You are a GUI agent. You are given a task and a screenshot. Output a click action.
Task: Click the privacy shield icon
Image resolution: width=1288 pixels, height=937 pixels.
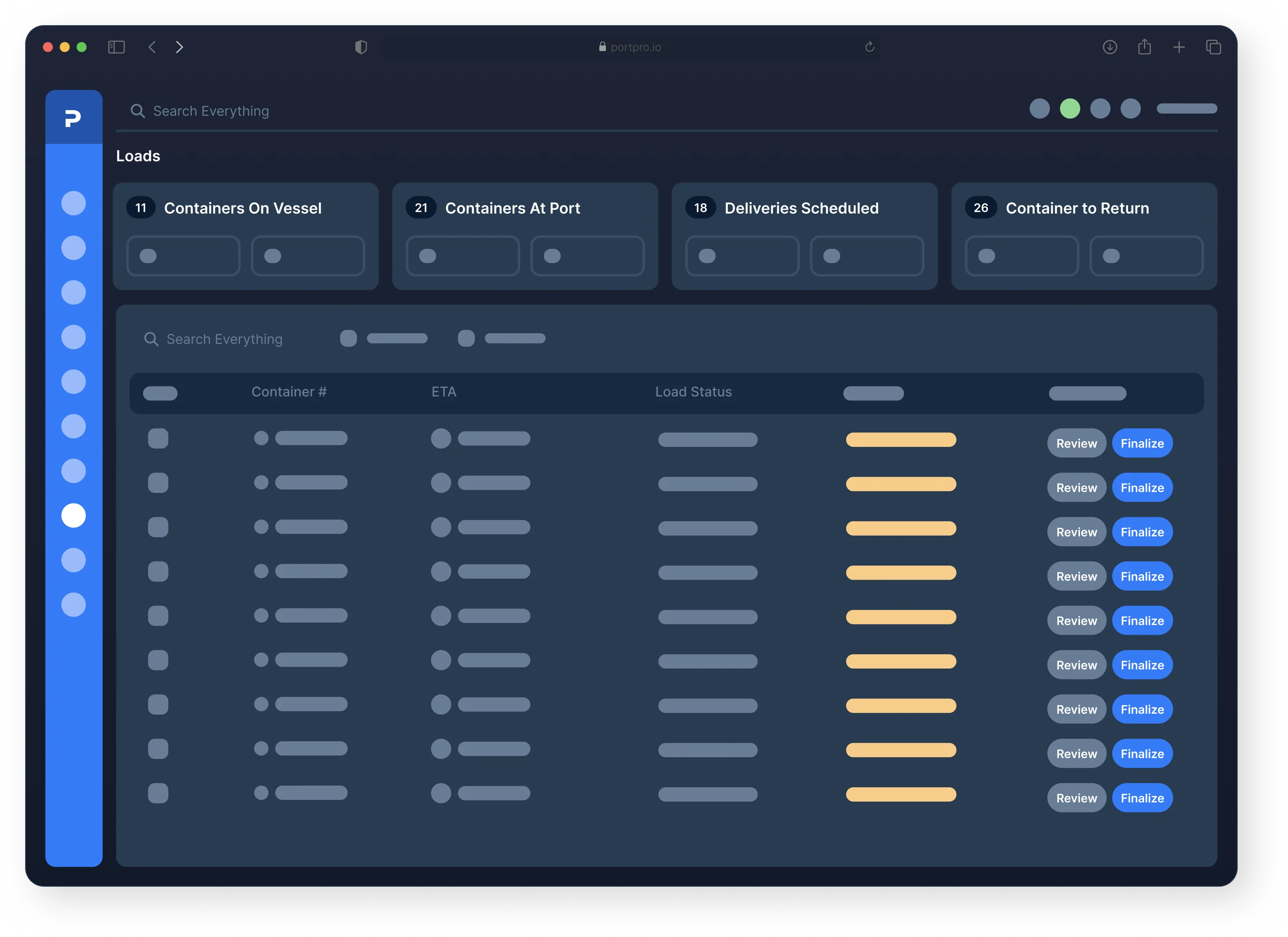361,47
